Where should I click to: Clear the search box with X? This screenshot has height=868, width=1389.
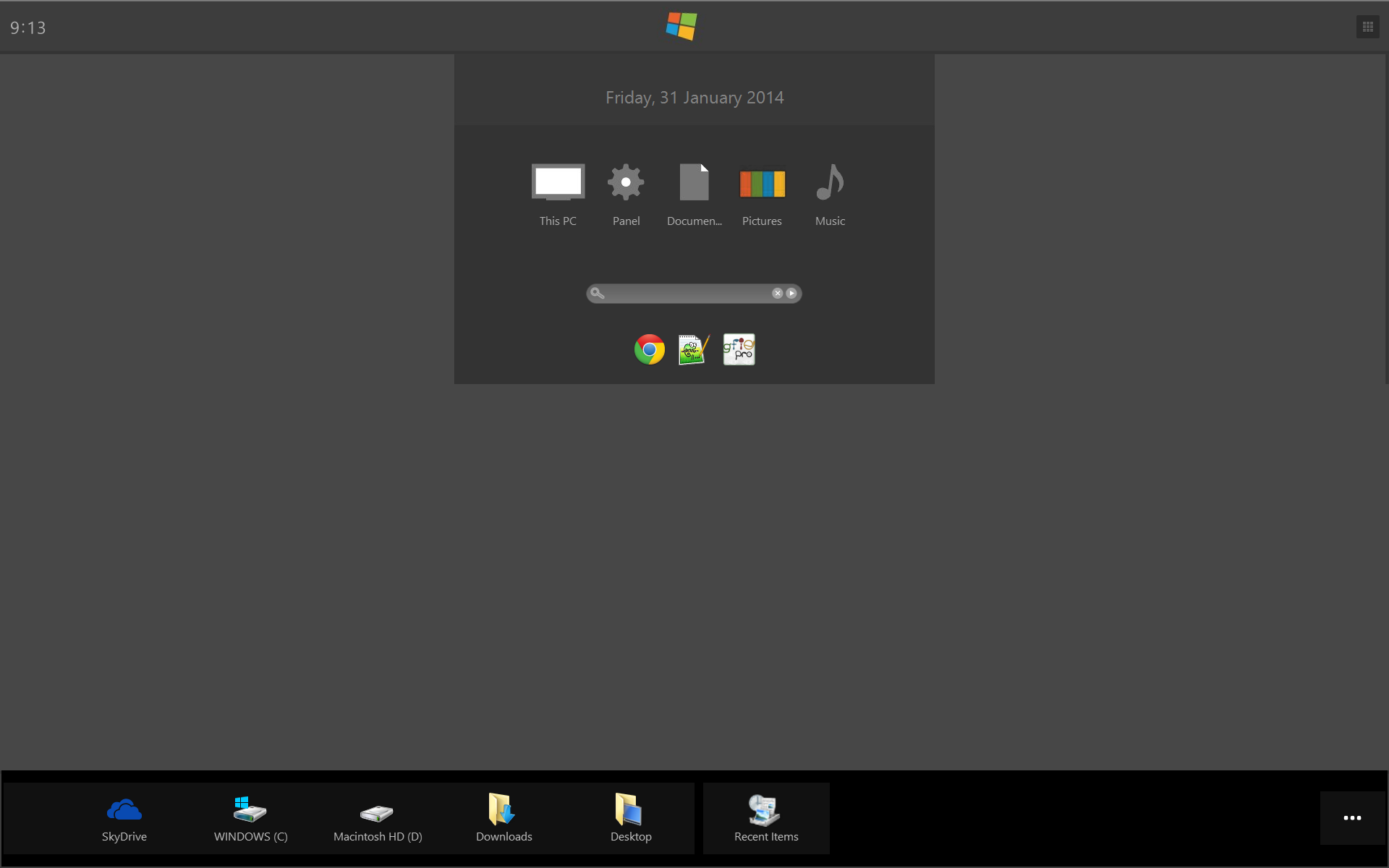tap(777, 293)
